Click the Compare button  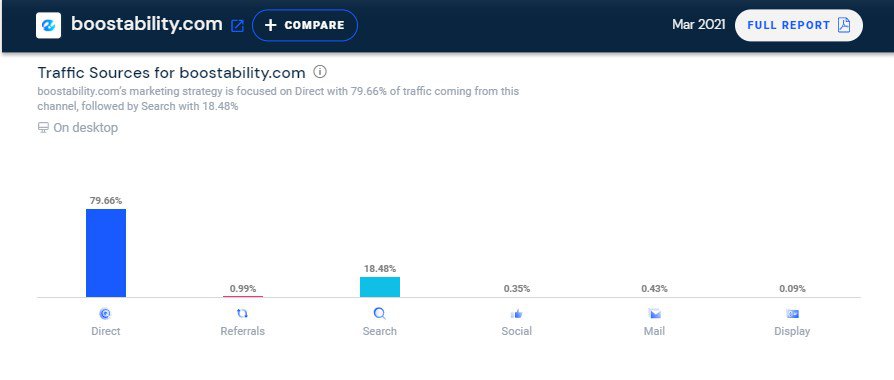click(304, 25)
